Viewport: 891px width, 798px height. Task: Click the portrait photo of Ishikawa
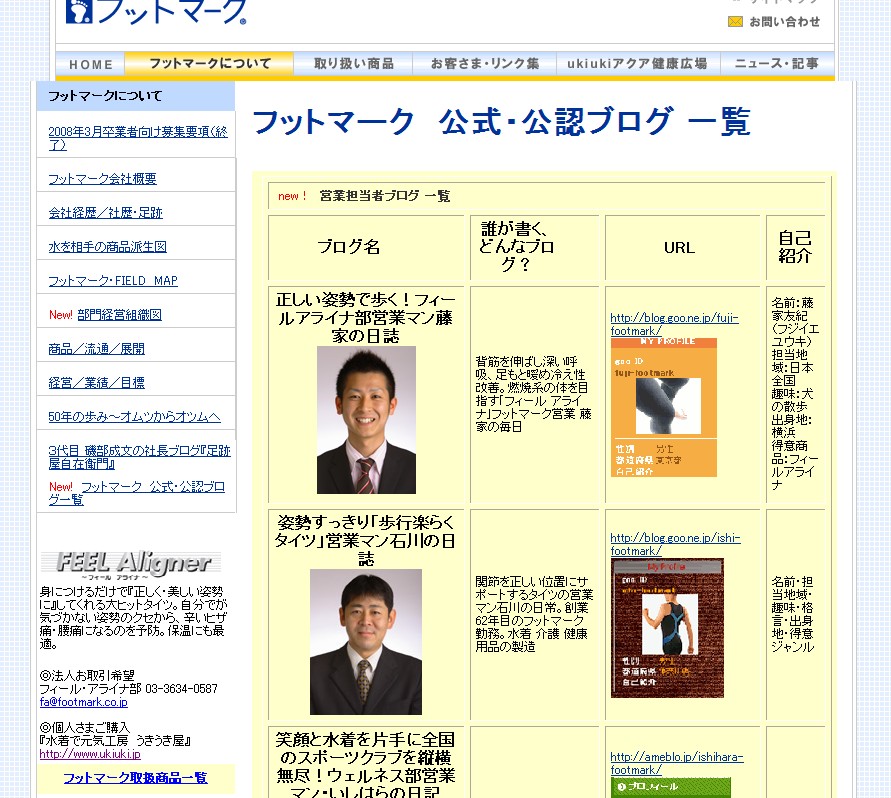[x=366, y=642]
